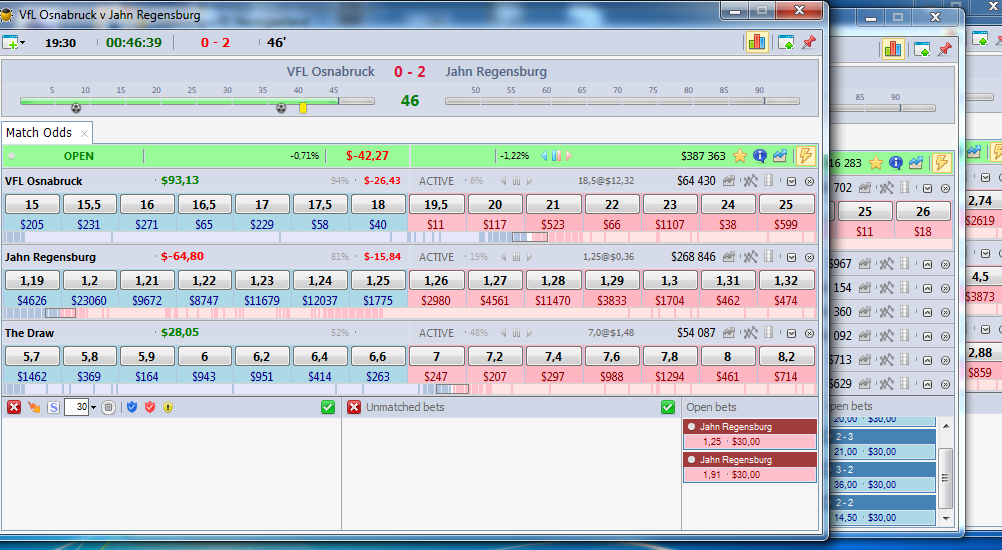Click the VFL Osnabruck price range slider
The width and height of the screenshot is (1002, 550).
pos(530,237)
